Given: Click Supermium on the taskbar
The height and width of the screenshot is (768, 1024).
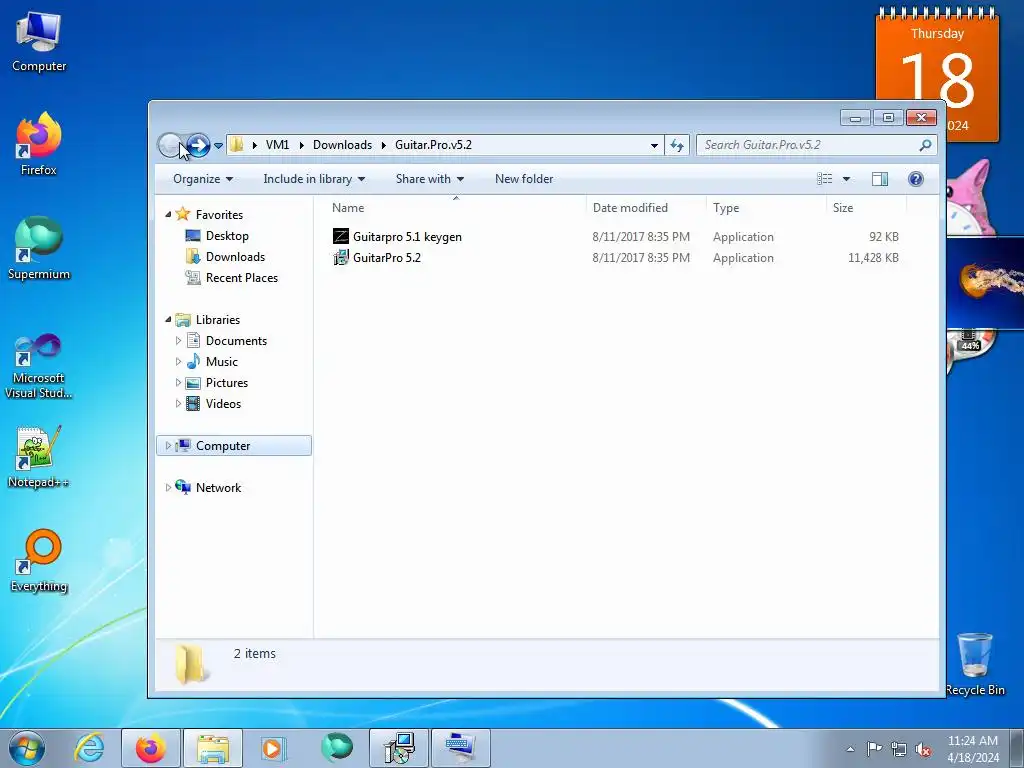Looking at the screenshot, I should [x=336, y=748].
